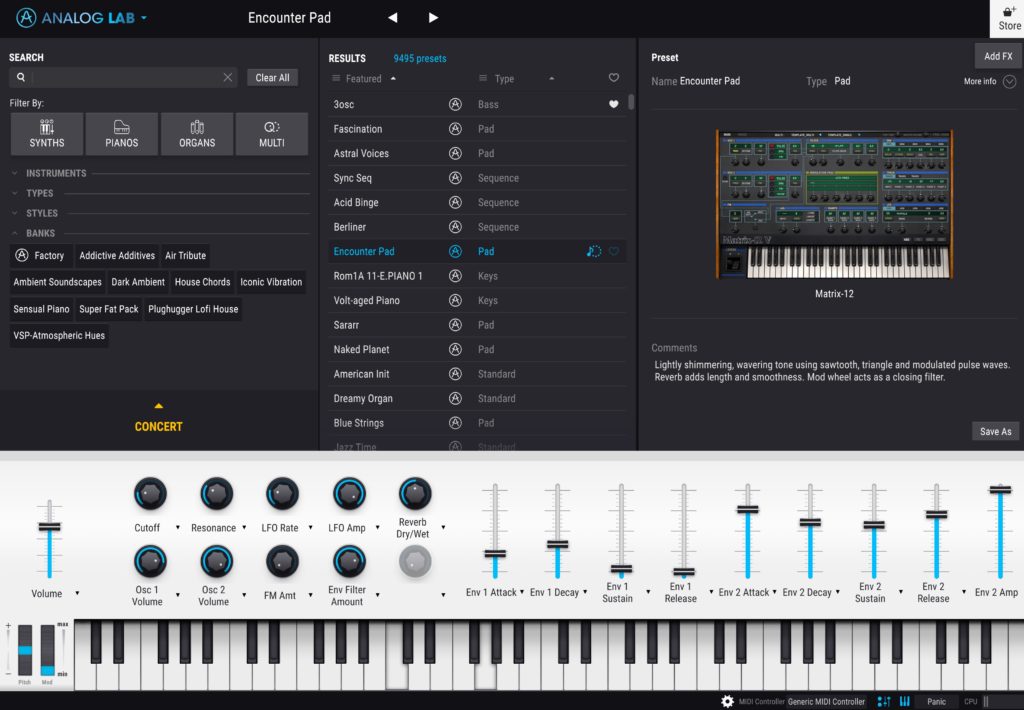Click the Reverb Dry/Wet knob
Image resolution: width=1024 pixels, height=710 pixels.
click(x=415, y=494)
